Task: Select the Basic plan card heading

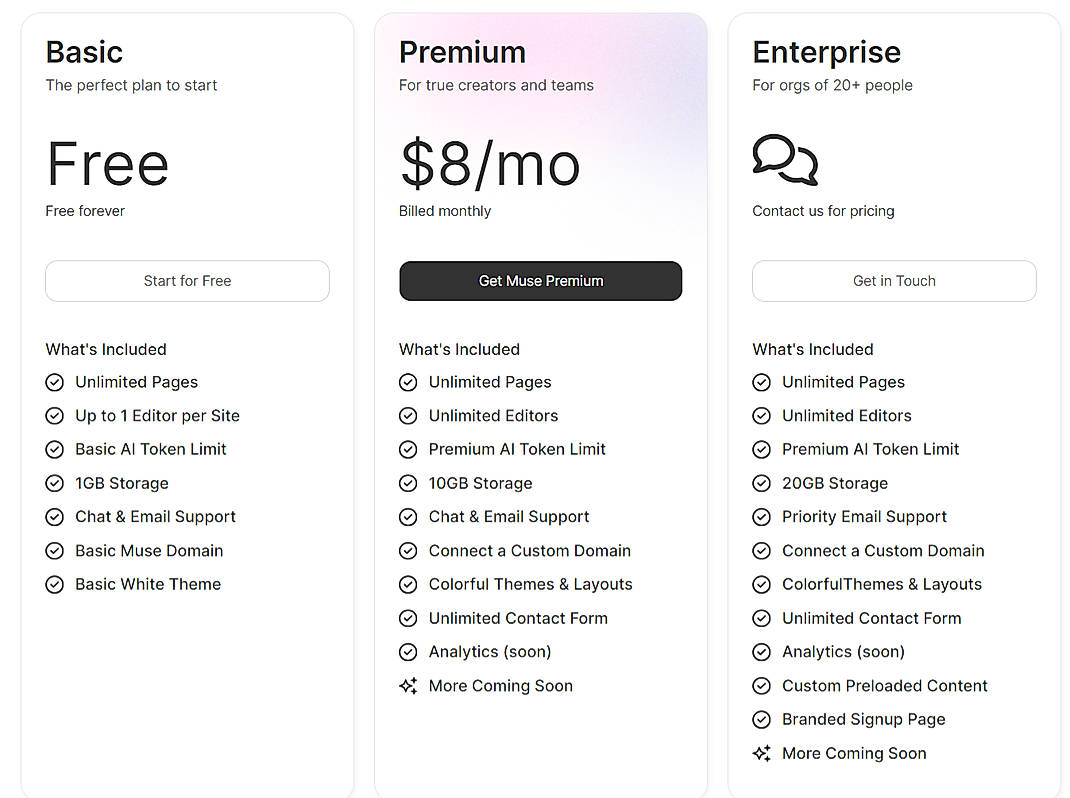Action: click(84, 52)
